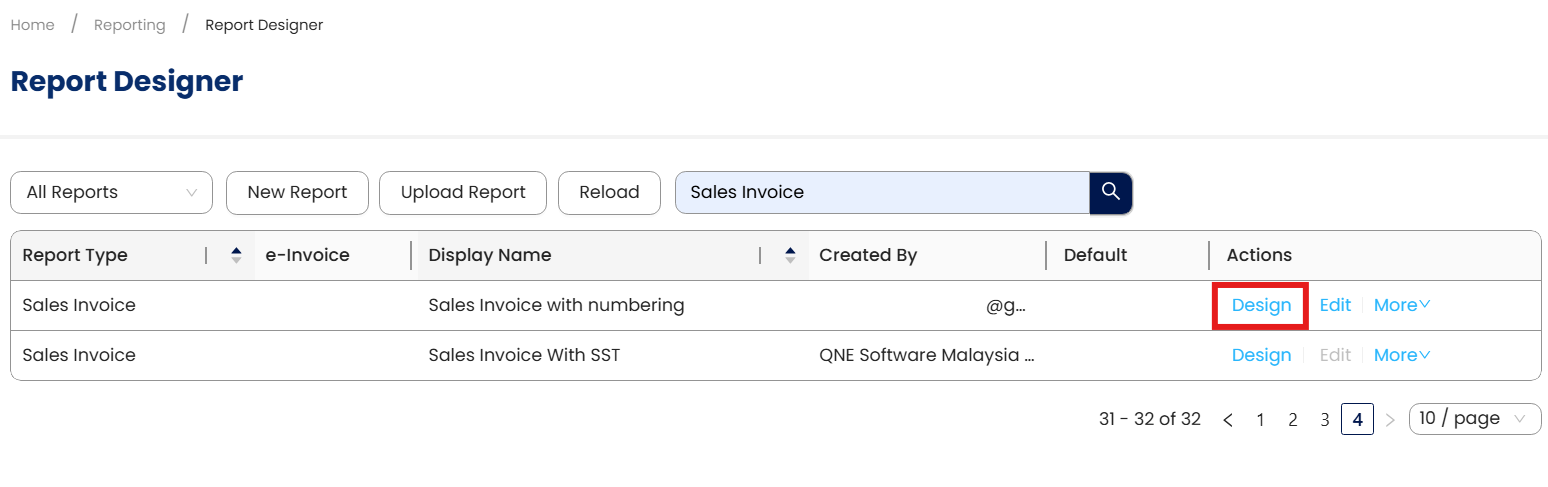The image size is (1548, 487).
Task: Click the Upload Report button
Action: point(463,192)
